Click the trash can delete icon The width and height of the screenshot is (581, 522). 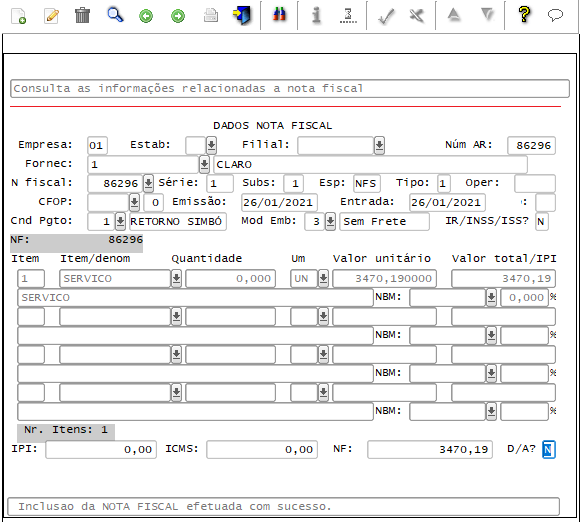click(x=82, y=16)
